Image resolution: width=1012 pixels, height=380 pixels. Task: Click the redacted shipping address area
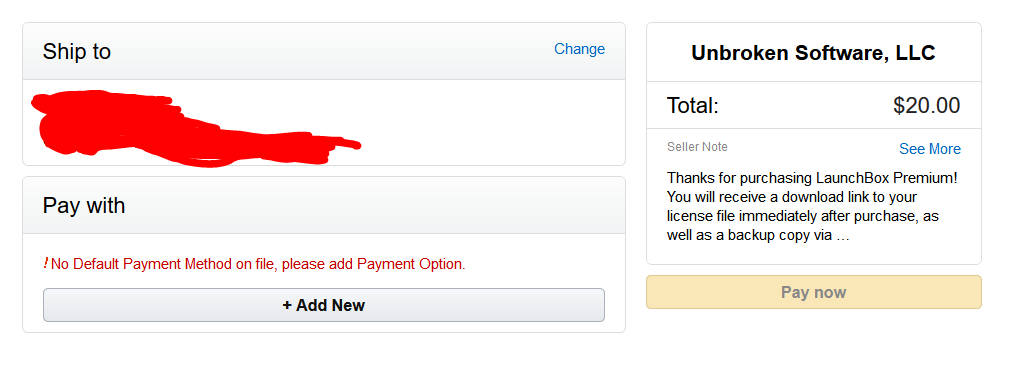(194, 128)
